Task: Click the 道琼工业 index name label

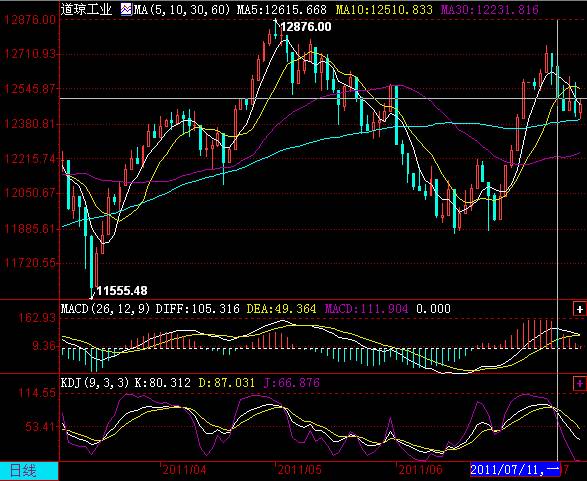Action: (86, 9)
